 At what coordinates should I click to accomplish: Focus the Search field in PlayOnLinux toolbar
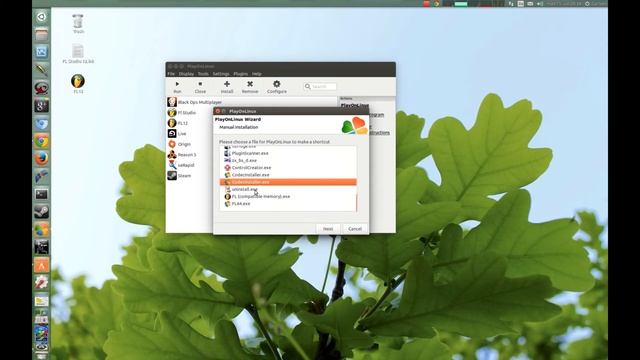pyautogui.click(x=320, y=87)
